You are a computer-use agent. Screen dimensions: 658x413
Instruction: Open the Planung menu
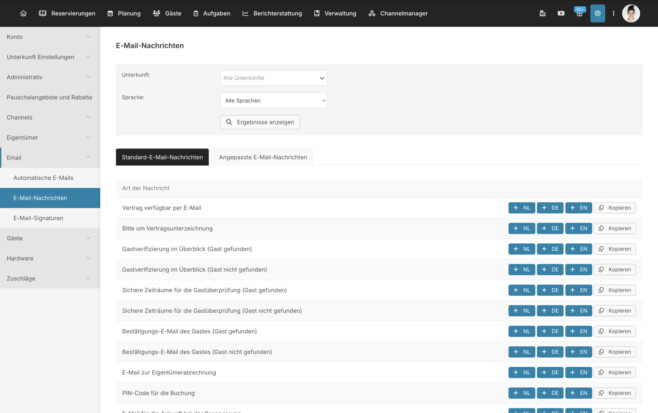[x=124, y=13]
